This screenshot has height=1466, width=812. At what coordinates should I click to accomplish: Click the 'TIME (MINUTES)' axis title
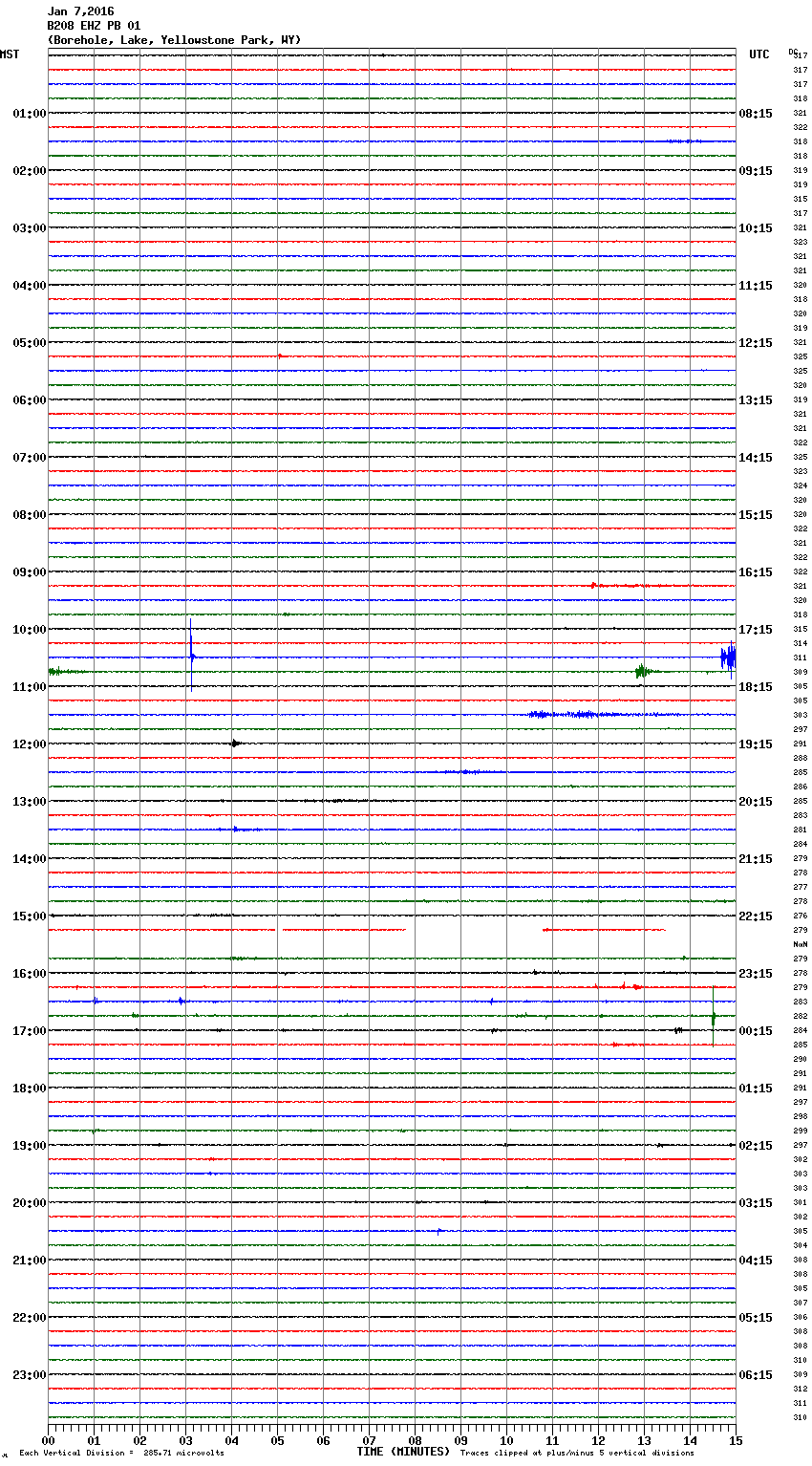[x=403, y=1452]
